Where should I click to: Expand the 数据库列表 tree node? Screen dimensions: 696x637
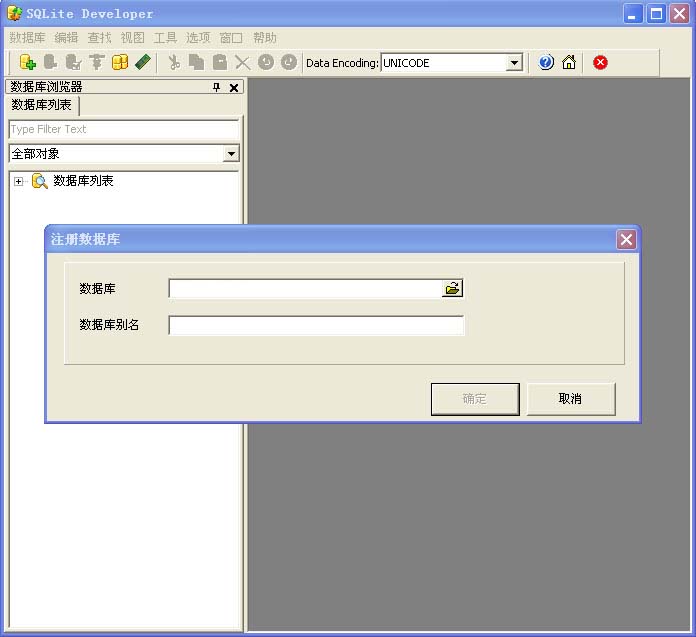pos(19,181)
